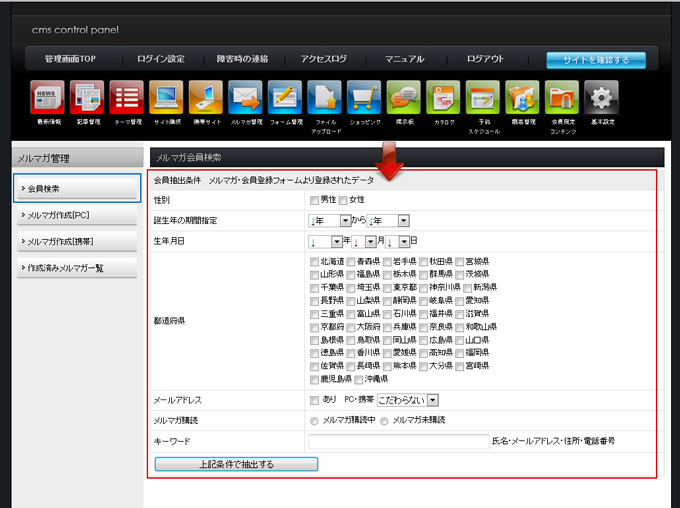The image size is (680, 508).
Task: Open the 携帯サイト mobile icon
Action: pos(206,97)
